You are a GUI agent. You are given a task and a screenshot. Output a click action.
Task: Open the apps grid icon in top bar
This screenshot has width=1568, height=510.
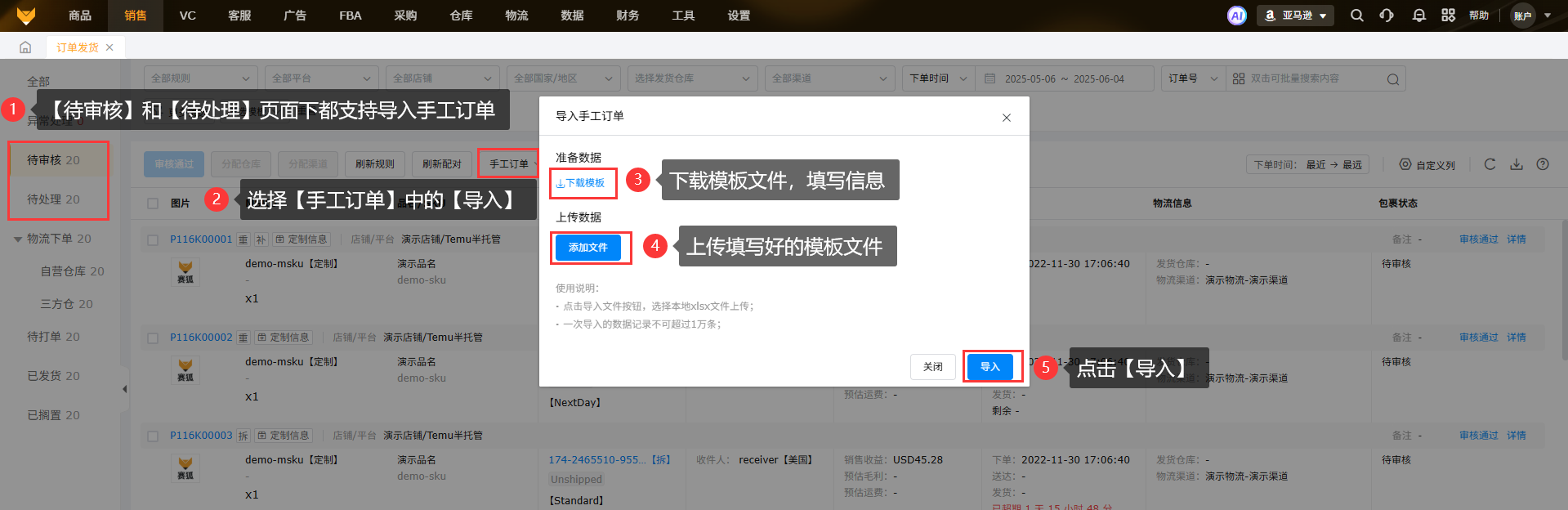tap(1448, 16)
